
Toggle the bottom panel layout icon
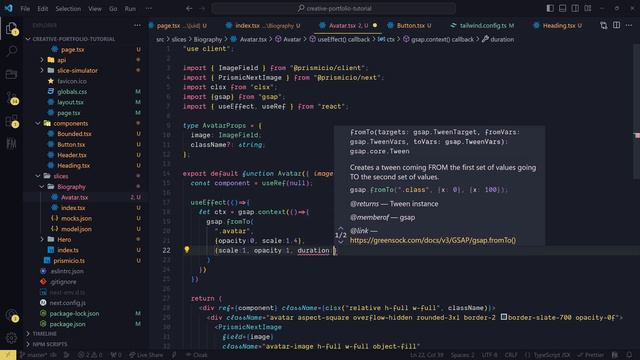pyautogui.click(x=562, y=9)
